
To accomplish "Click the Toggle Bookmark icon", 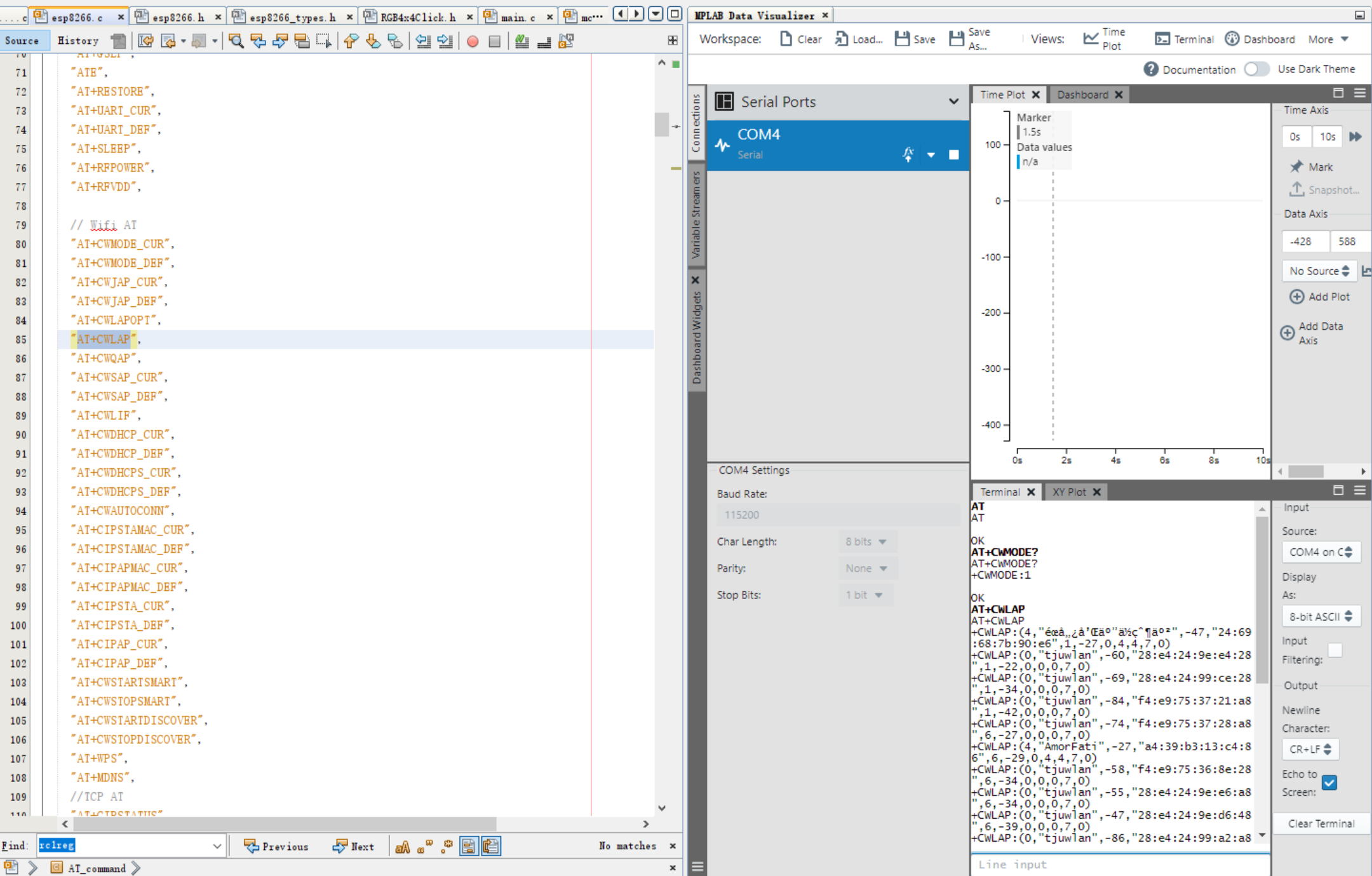I will coord(395,41).
